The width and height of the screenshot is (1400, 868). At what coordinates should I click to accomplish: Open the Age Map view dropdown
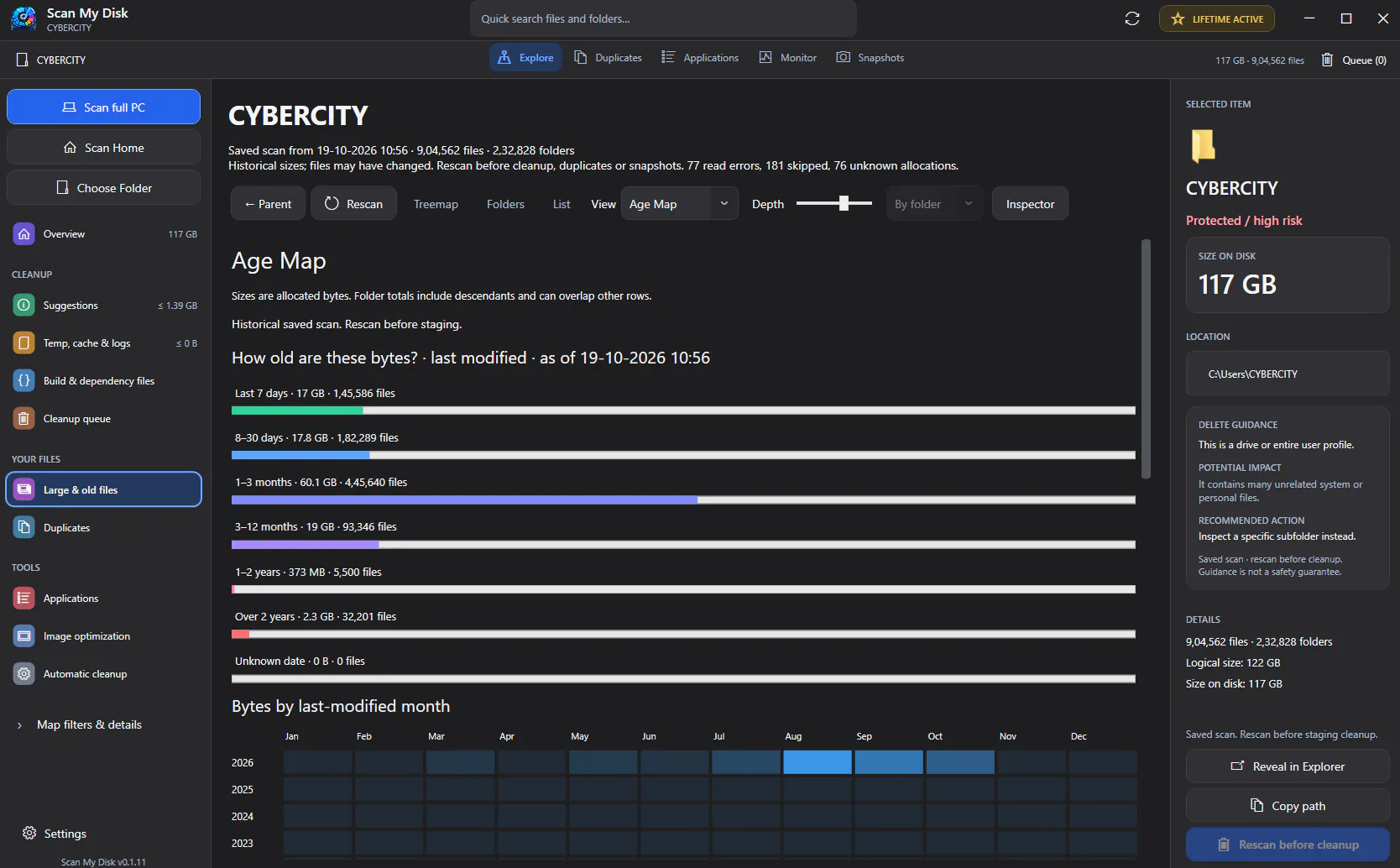coord(680,204)
